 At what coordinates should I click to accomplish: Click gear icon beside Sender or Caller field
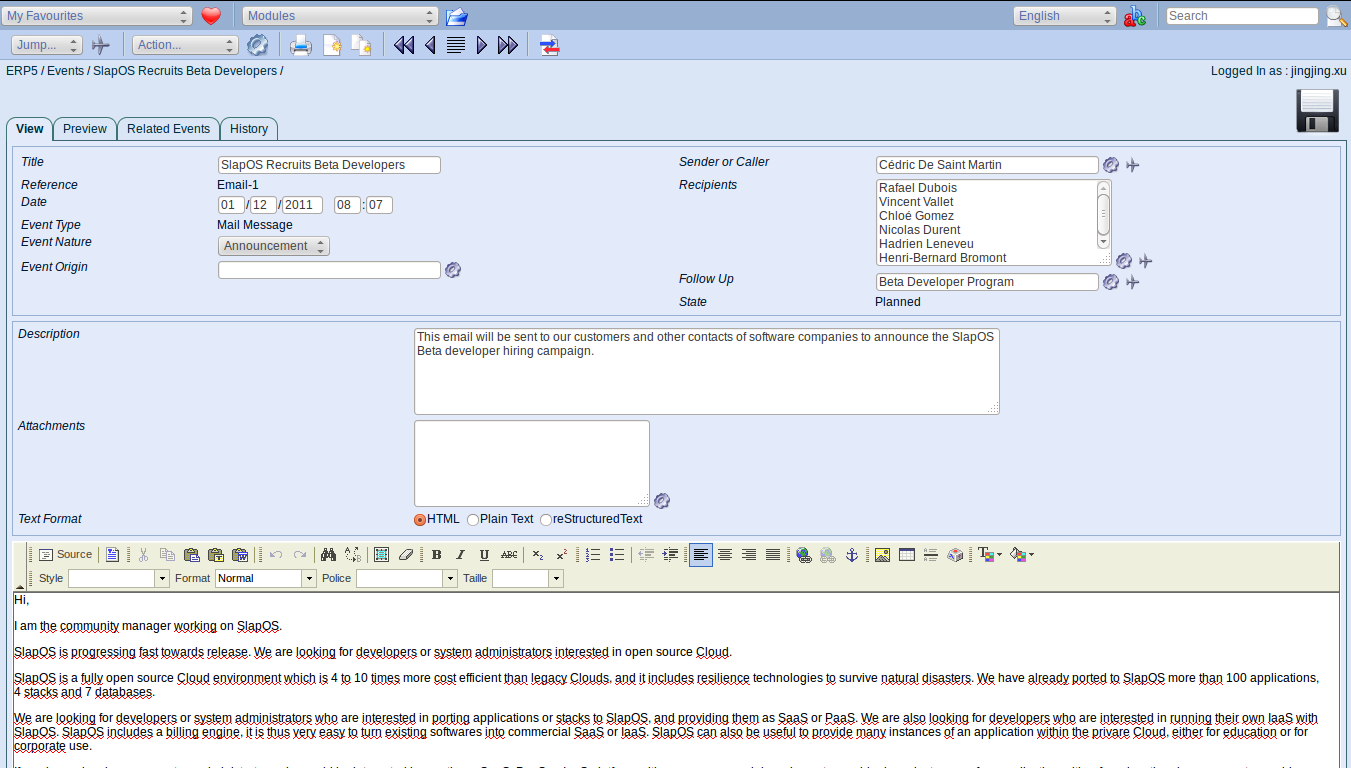tap(1110, 165)
